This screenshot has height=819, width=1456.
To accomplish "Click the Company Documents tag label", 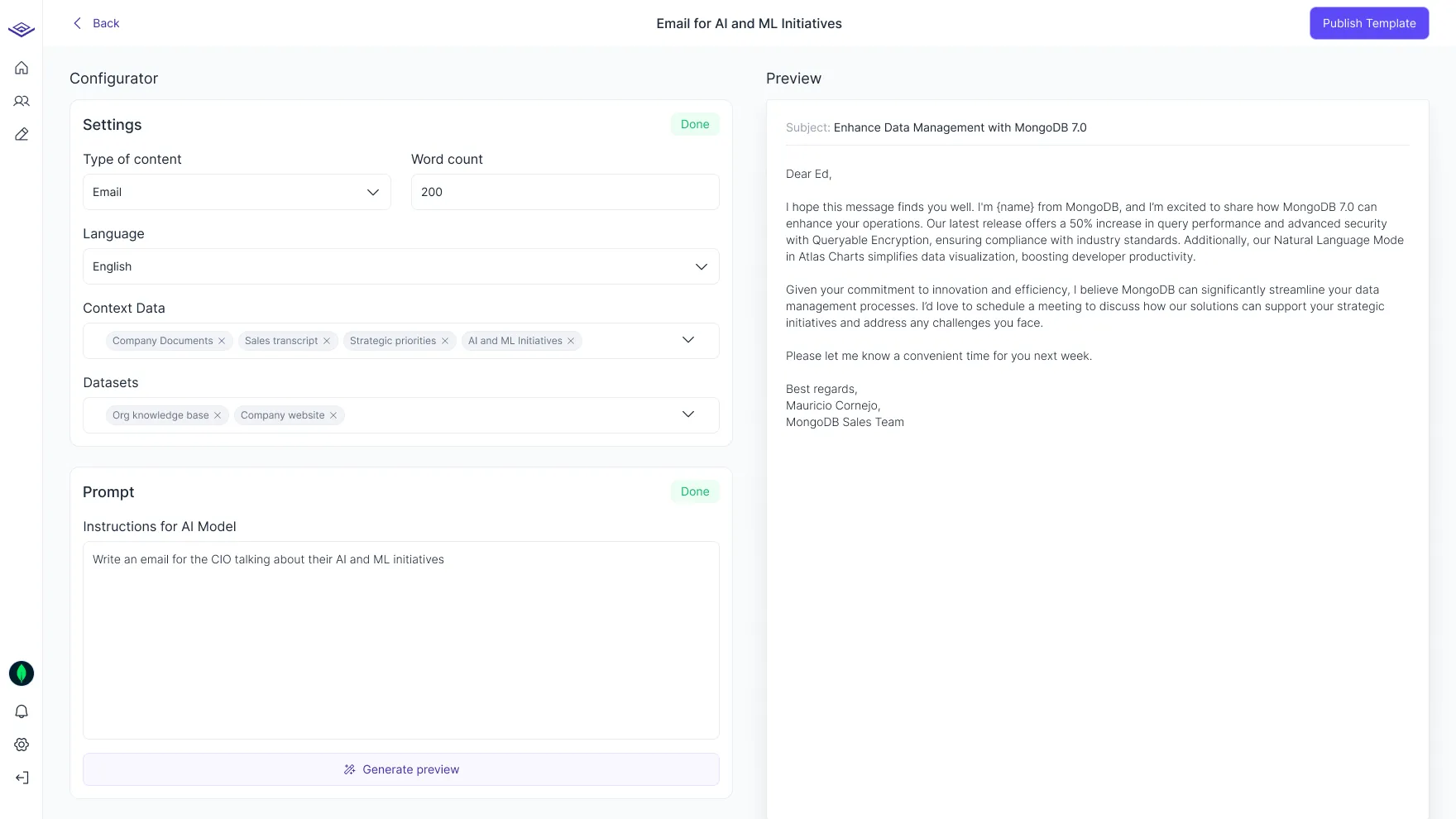I will [x=163, y=341].
